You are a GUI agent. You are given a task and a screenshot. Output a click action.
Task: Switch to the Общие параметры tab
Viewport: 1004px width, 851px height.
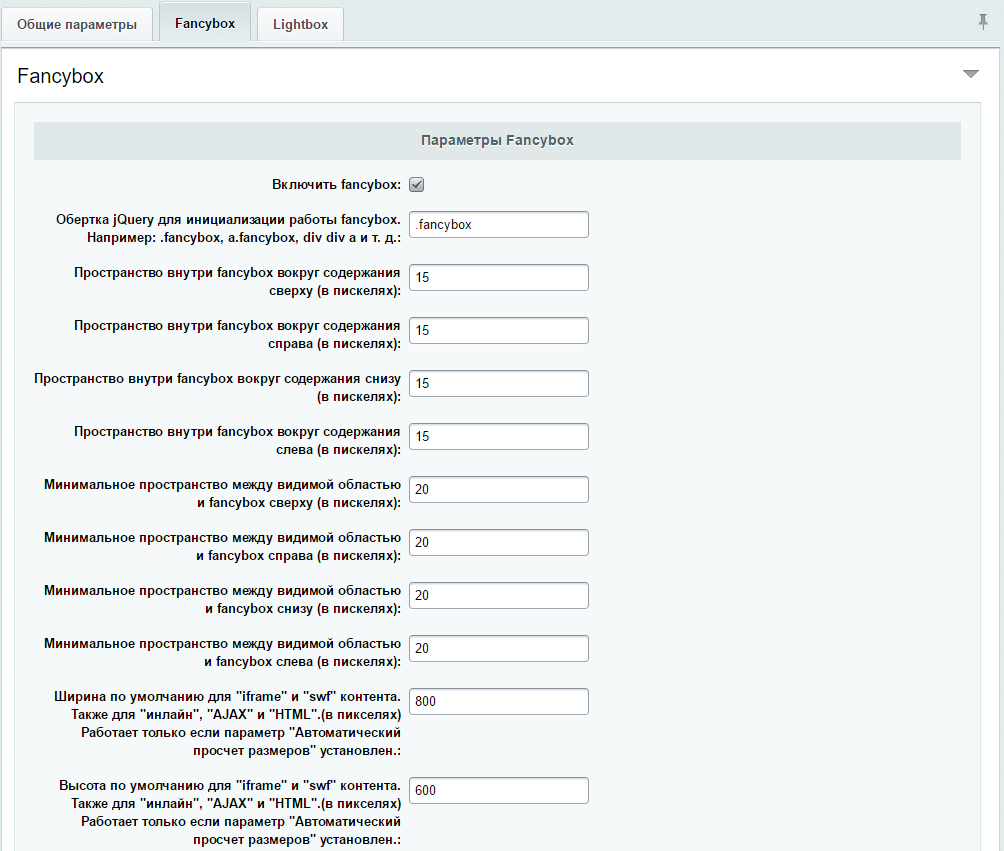[77, 24]
